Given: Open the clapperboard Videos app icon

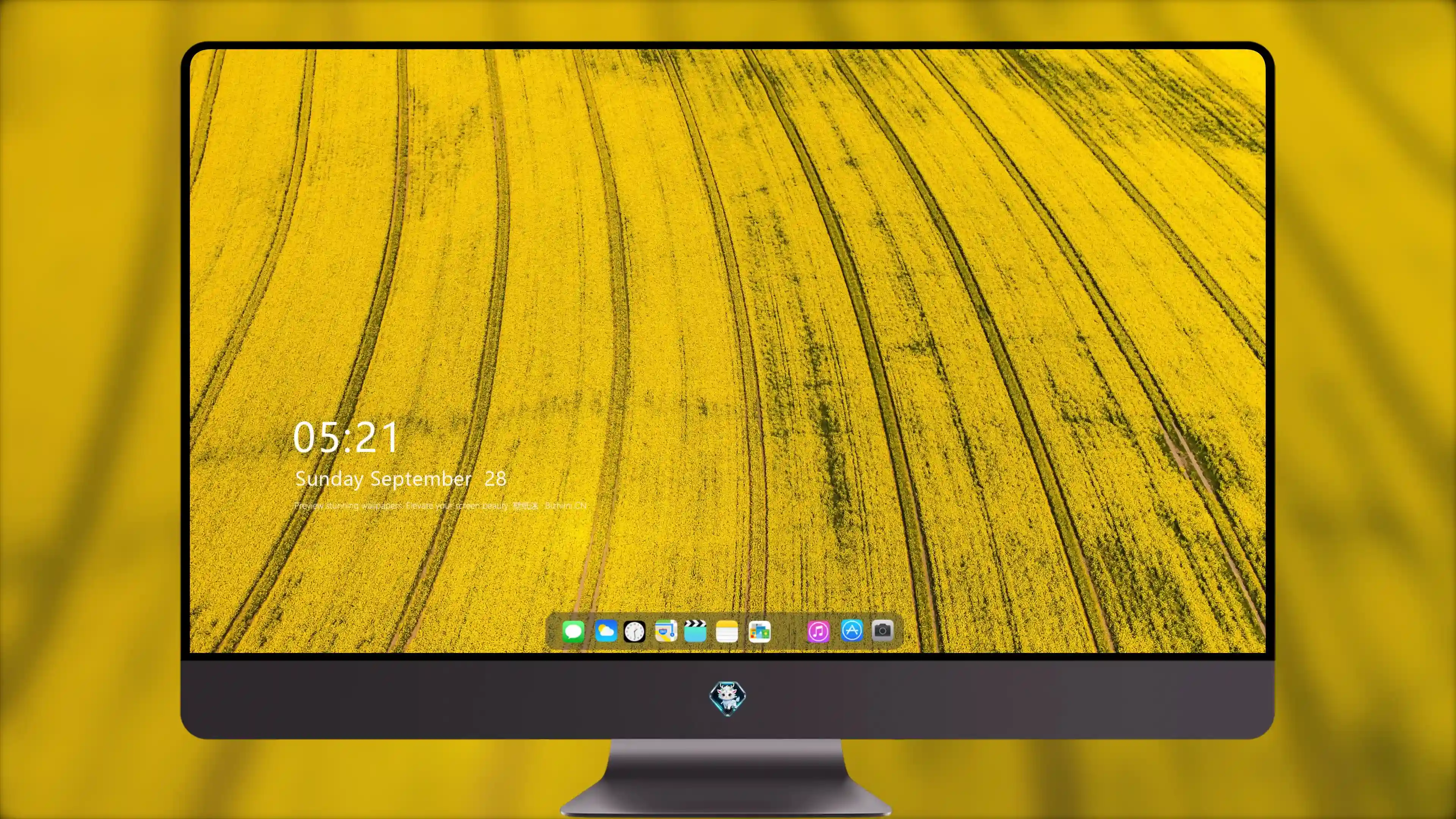Looking at the screenshot, I should point(695,631).
